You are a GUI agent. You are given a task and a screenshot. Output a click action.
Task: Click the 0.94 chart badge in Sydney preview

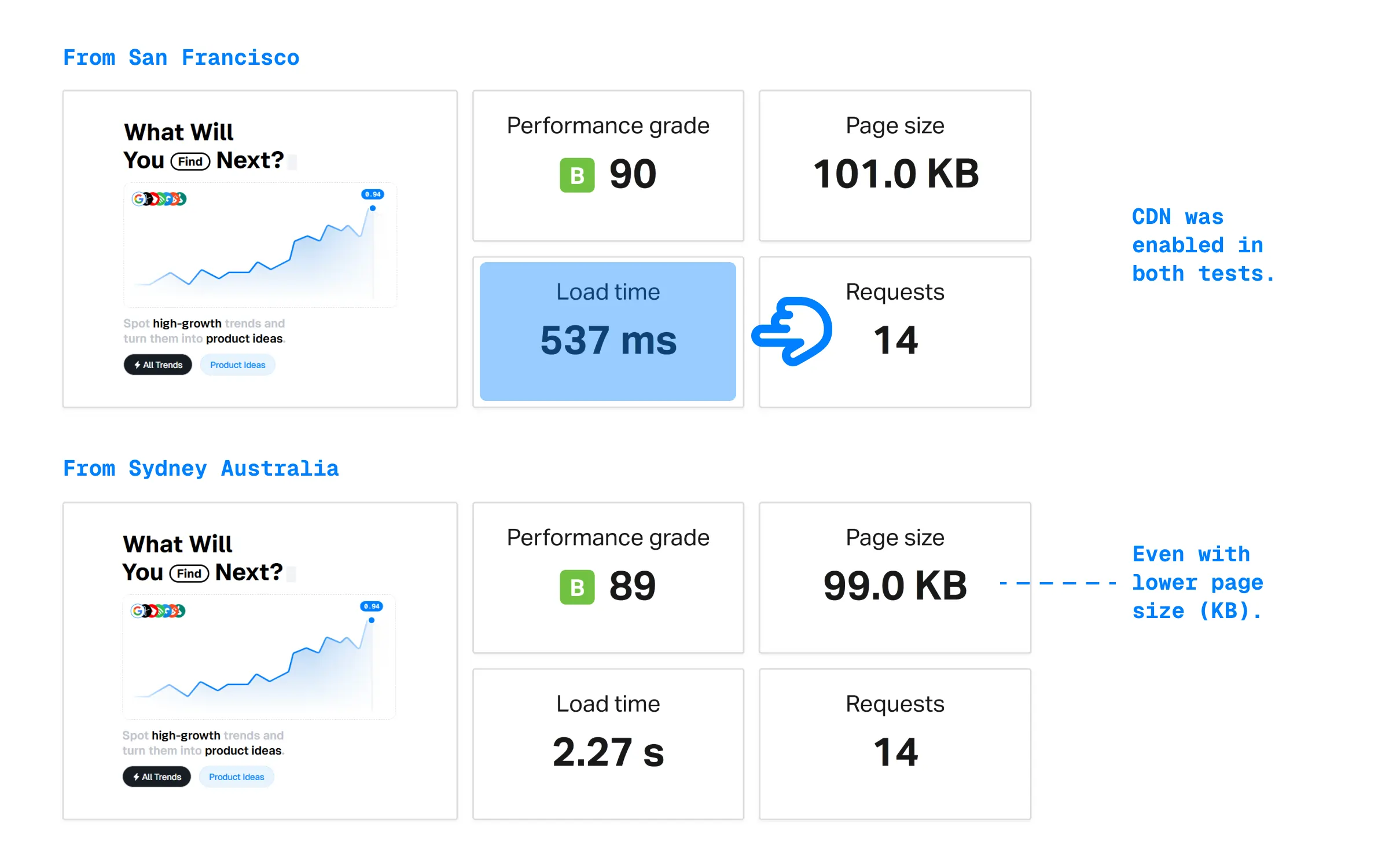click(x=372, y=606)
